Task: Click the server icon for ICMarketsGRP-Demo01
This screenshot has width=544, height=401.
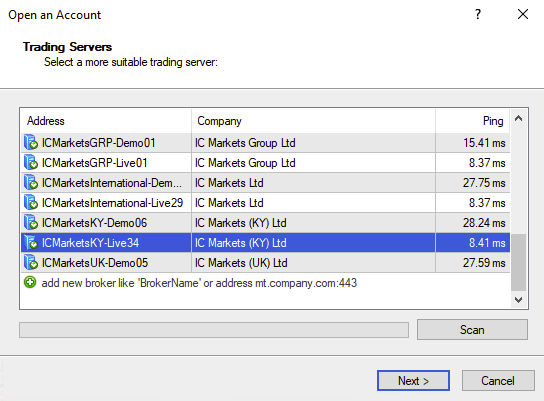Action: click(x=31, y=143)
